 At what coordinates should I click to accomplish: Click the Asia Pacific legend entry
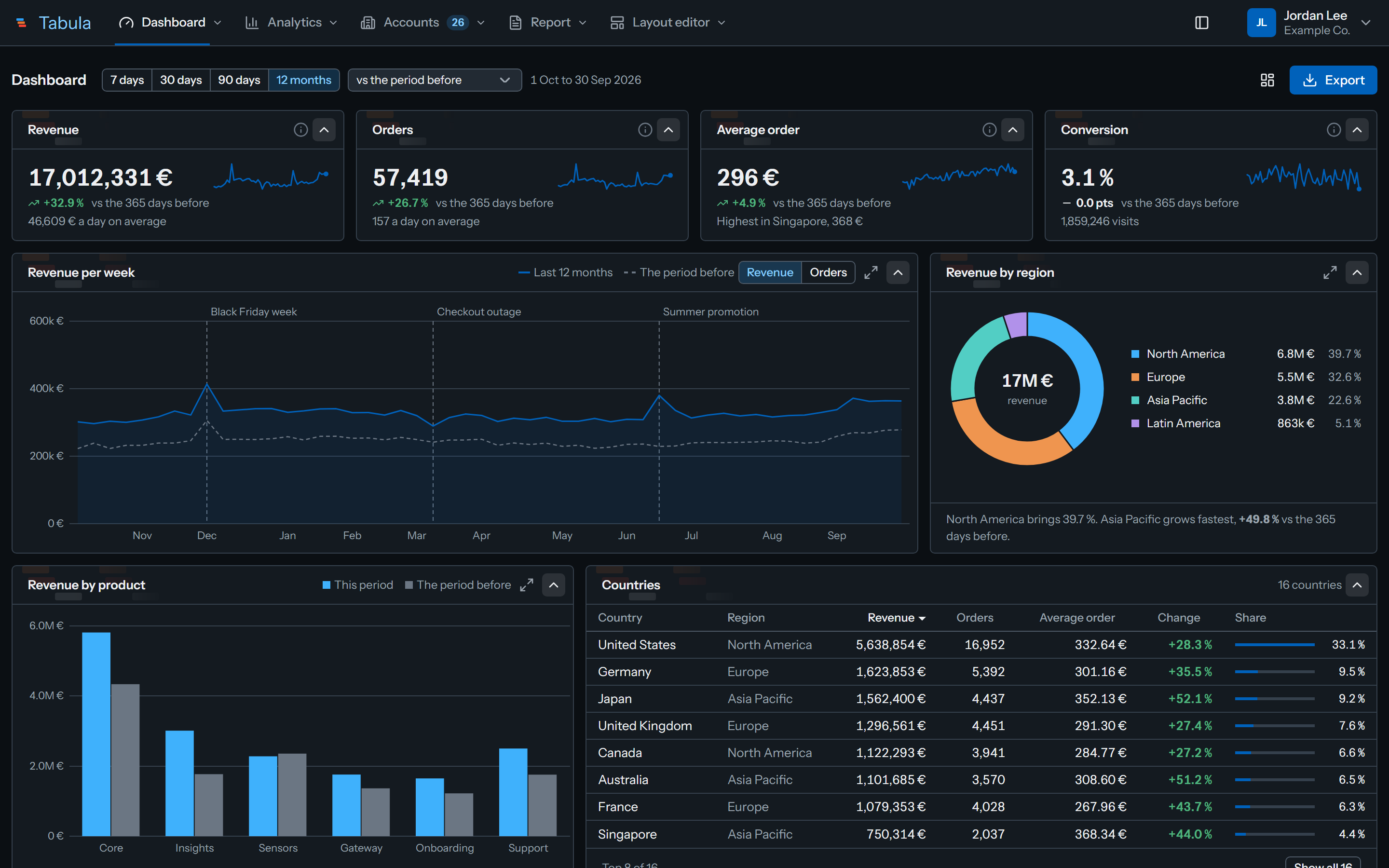pos(1245,400)
